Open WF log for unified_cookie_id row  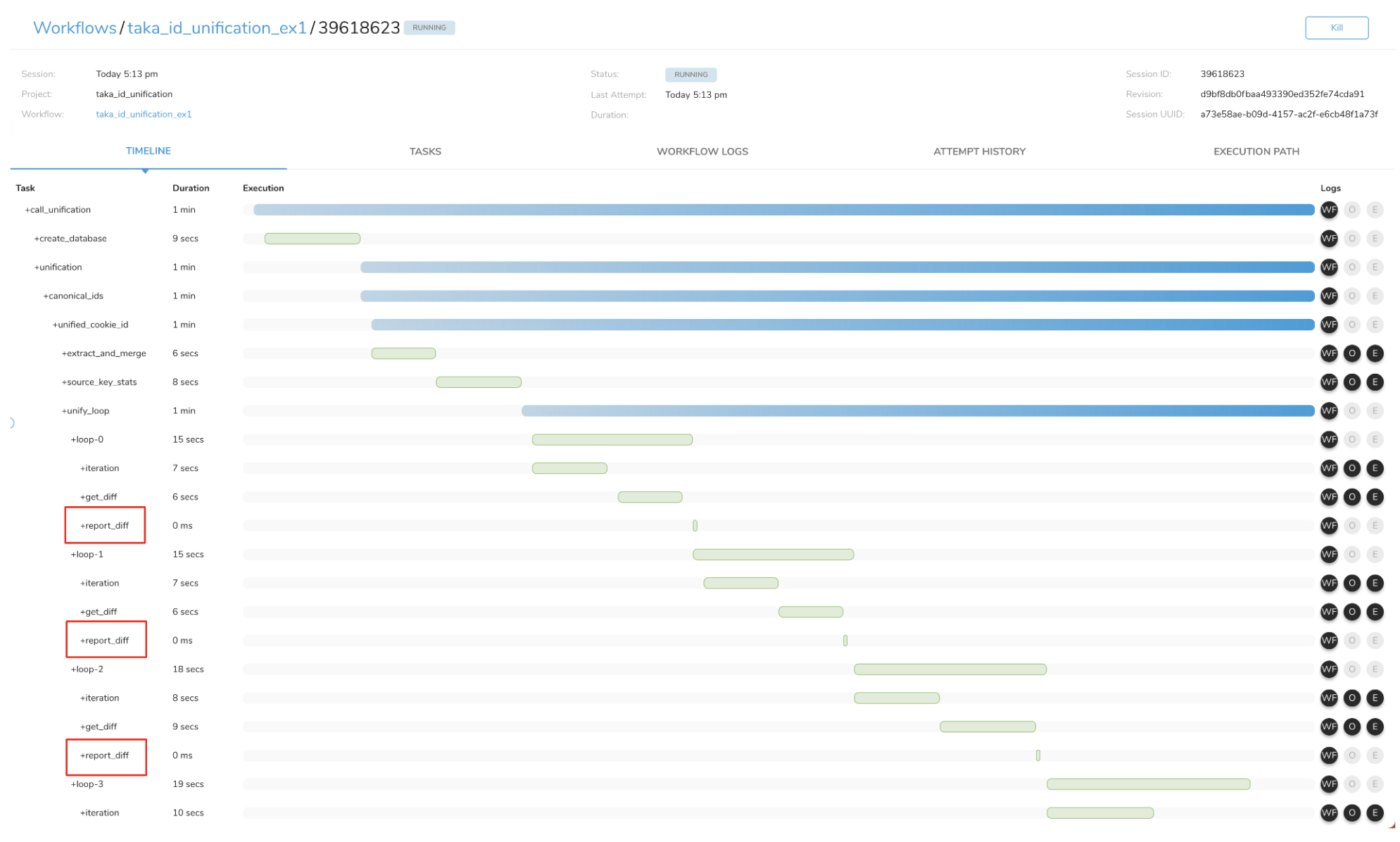(x=1328, y=325)
